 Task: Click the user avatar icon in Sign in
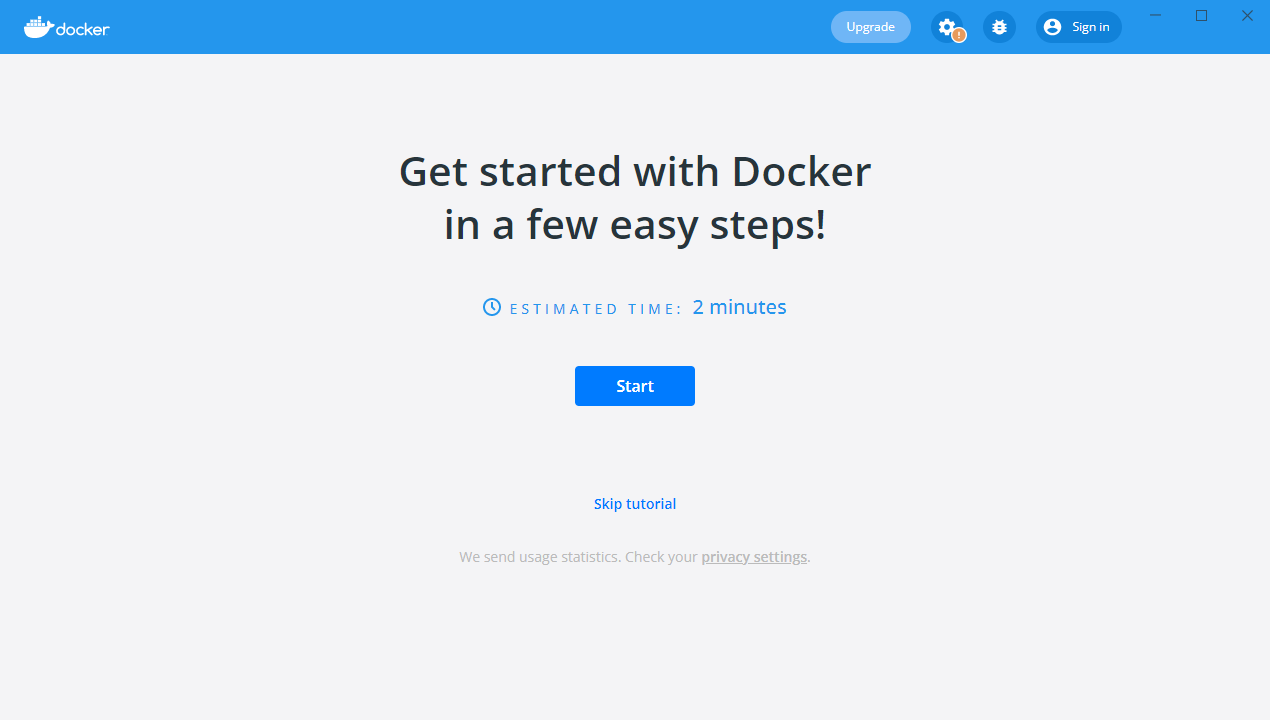pyautogui.click(x=1052, y=27)
